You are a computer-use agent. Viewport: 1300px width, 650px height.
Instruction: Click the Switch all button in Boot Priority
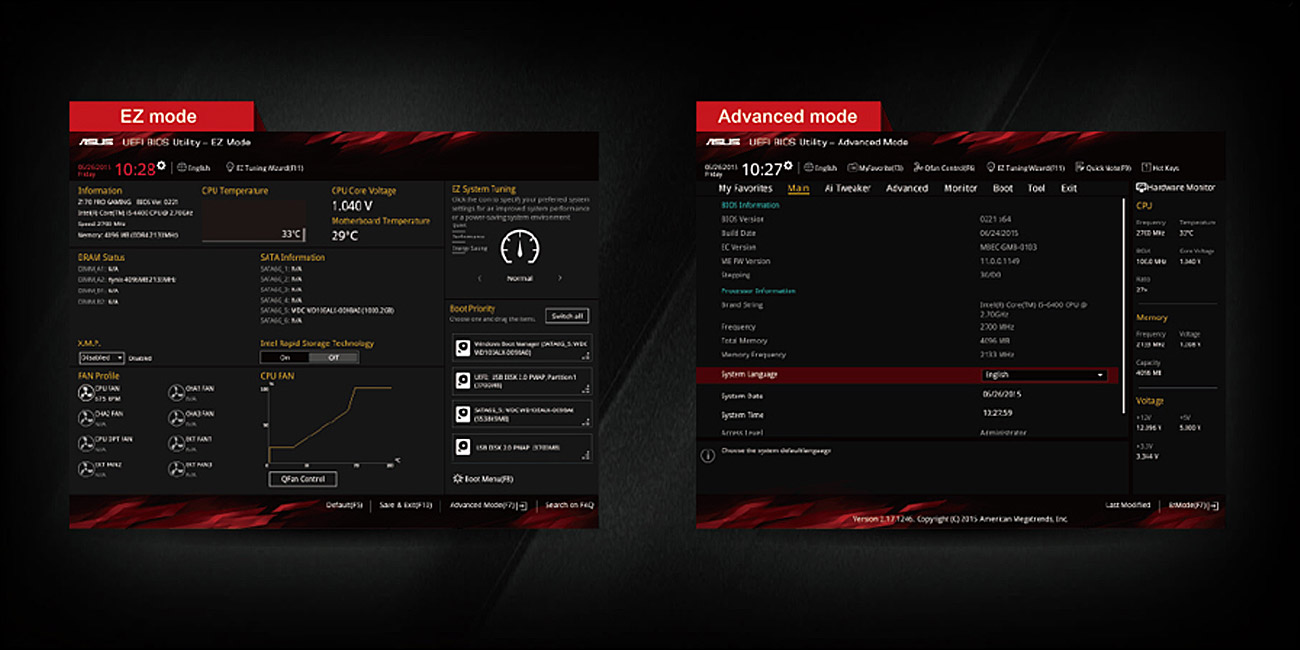pyautogui.click(x=568, y=316)
